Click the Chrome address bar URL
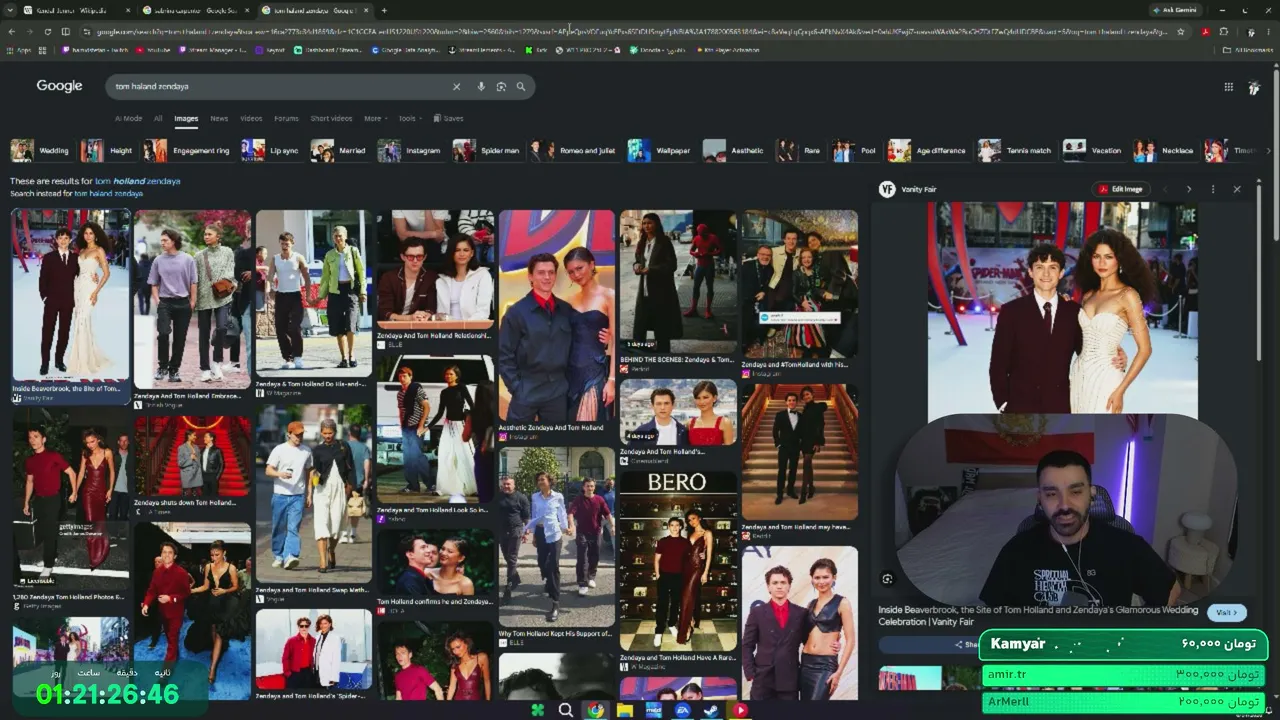The width and height of the screenshot is (1280, 720). tap(630, 32)
